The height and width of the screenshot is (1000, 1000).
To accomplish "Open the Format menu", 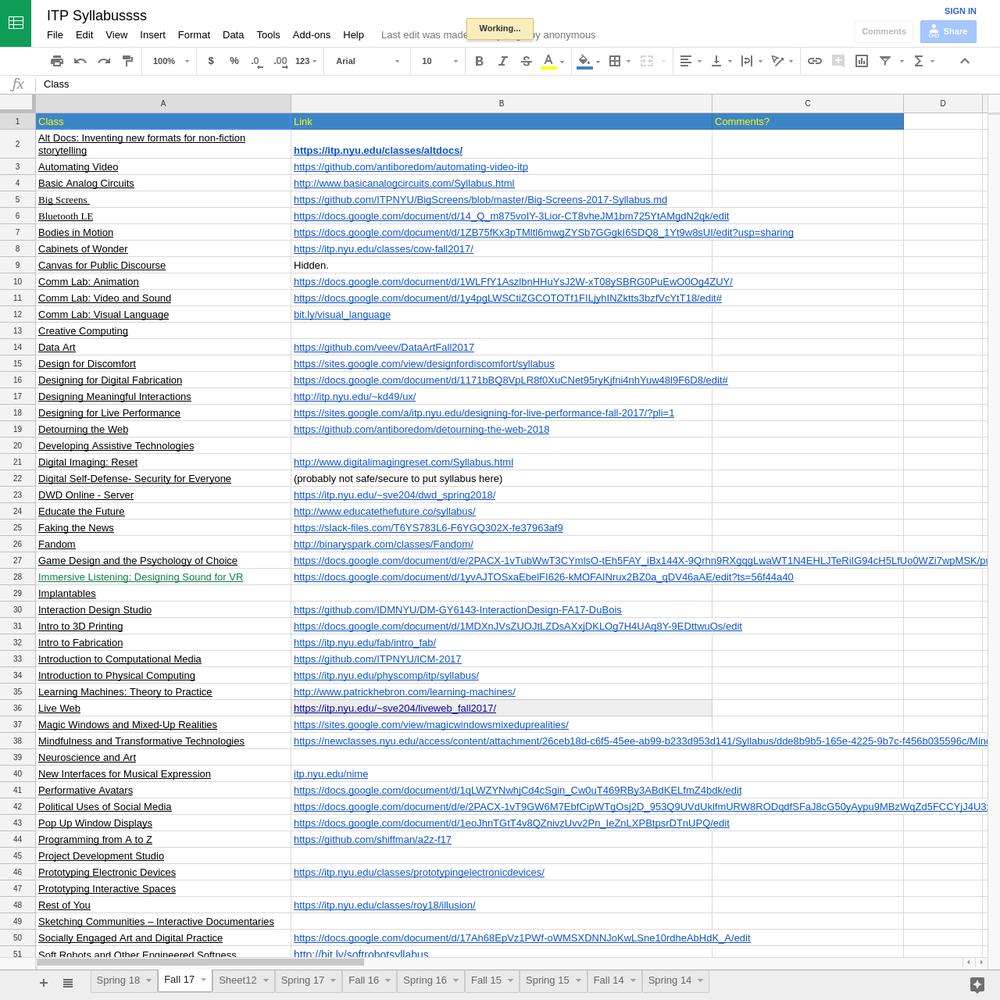I will 194,35.
